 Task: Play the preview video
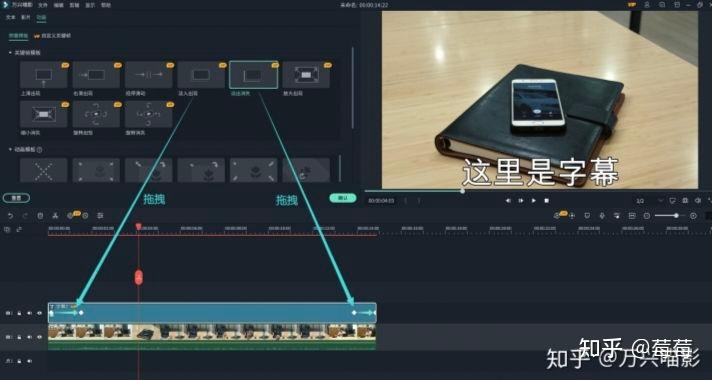[x=534, y=200]
